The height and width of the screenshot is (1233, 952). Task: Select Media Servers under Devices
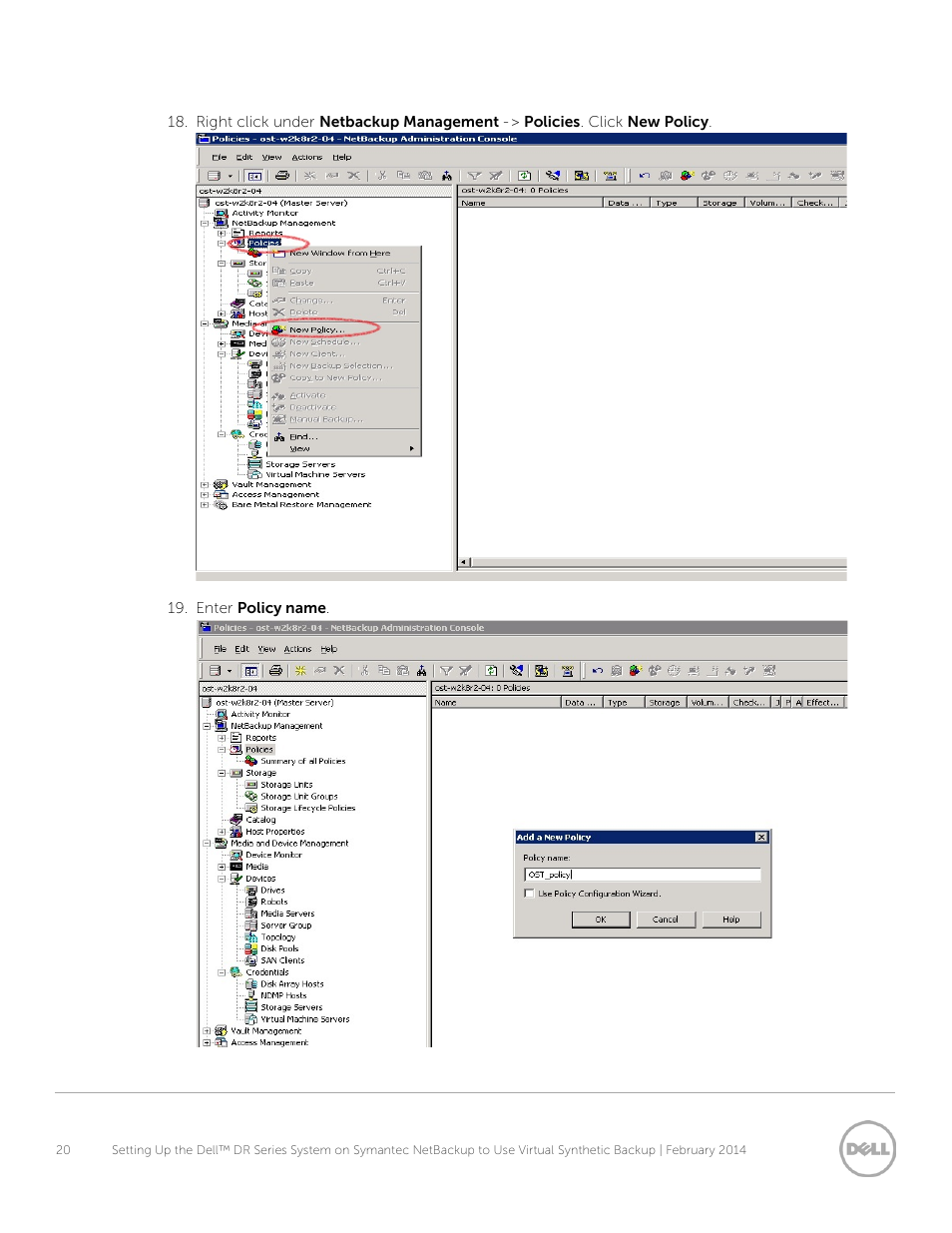(x=287, y=914)
